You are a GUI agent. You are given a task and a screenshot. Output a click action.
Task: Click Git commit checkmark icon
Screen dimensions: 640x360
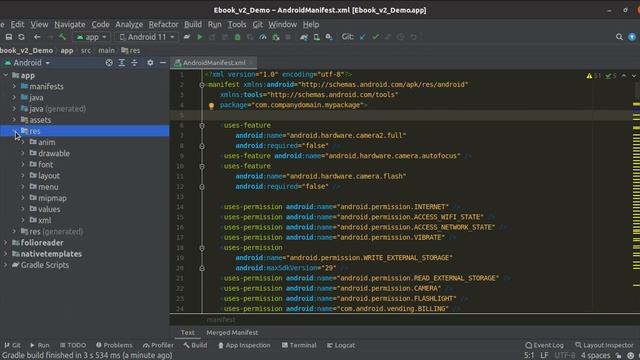376,37
